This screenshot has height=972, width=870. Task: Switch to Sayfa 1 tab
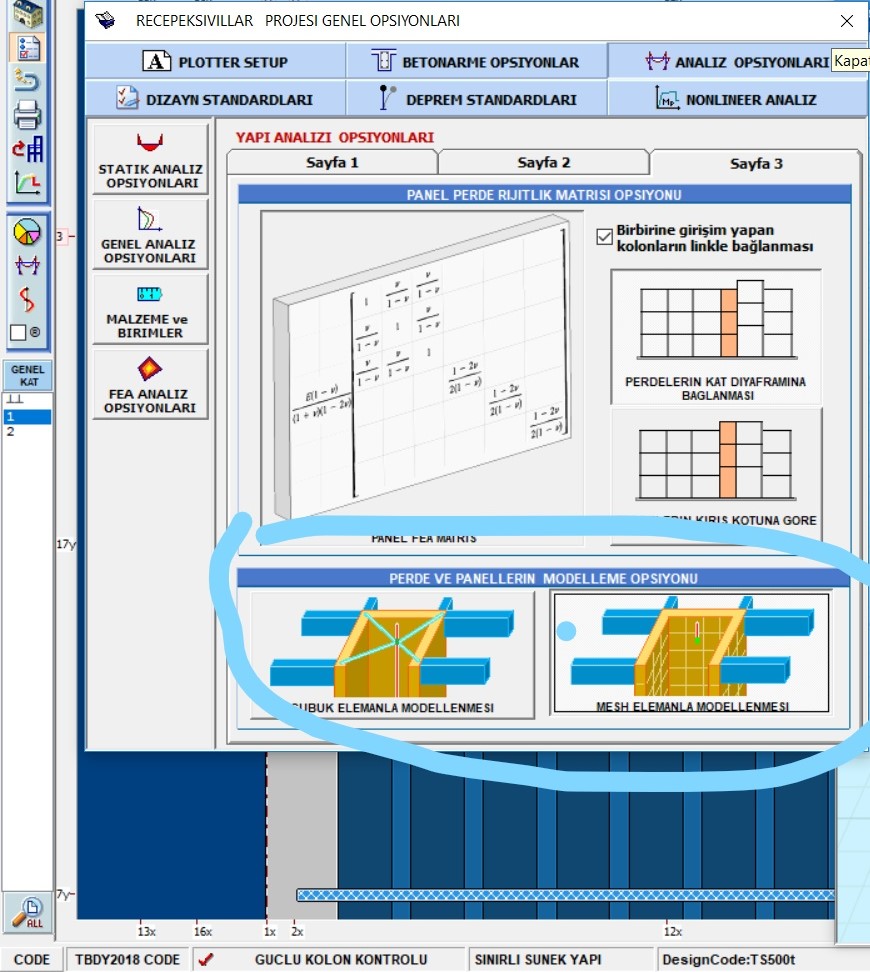pos(331,162)
